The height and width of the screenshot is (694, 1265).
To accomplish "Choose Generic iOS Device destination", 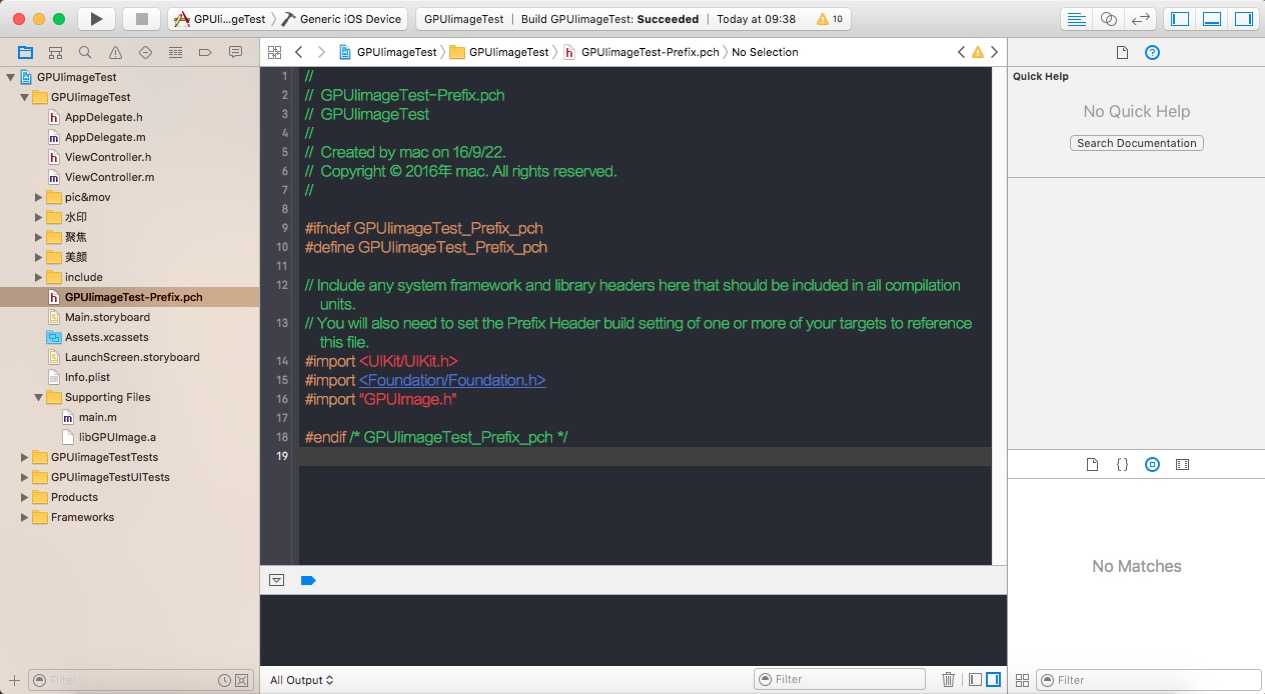I will pos(342,19).
